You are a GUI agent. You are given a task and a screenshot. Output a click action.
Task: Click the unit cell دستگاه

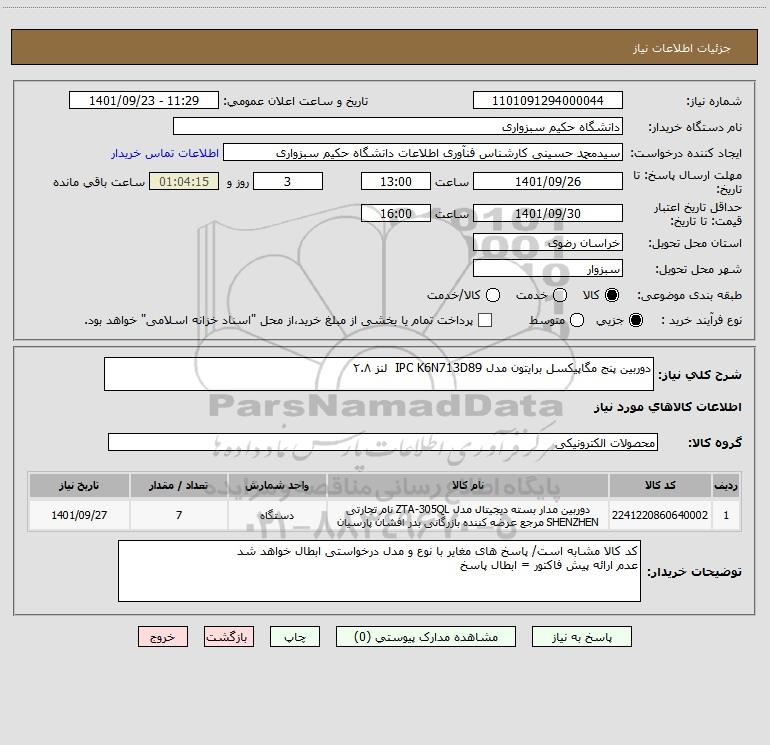pos(277,515)
